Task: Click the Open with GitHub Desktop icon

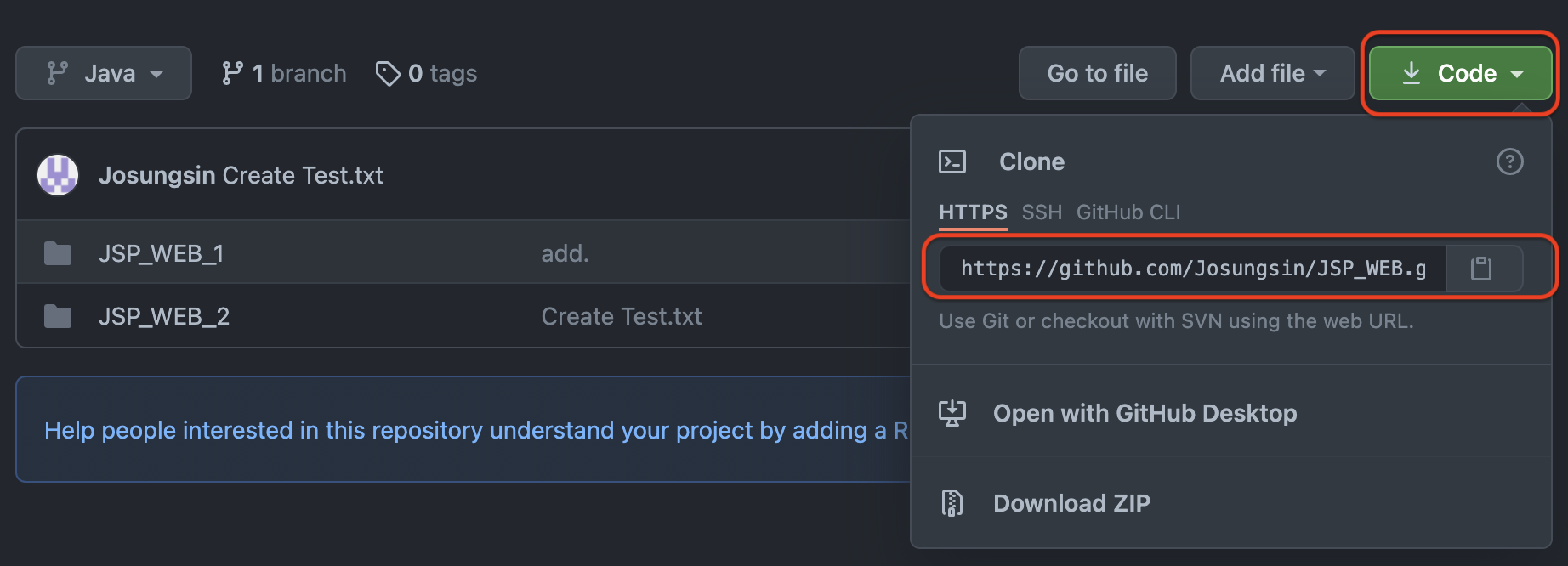Action: pyautogui.click(x=953, y=413)
